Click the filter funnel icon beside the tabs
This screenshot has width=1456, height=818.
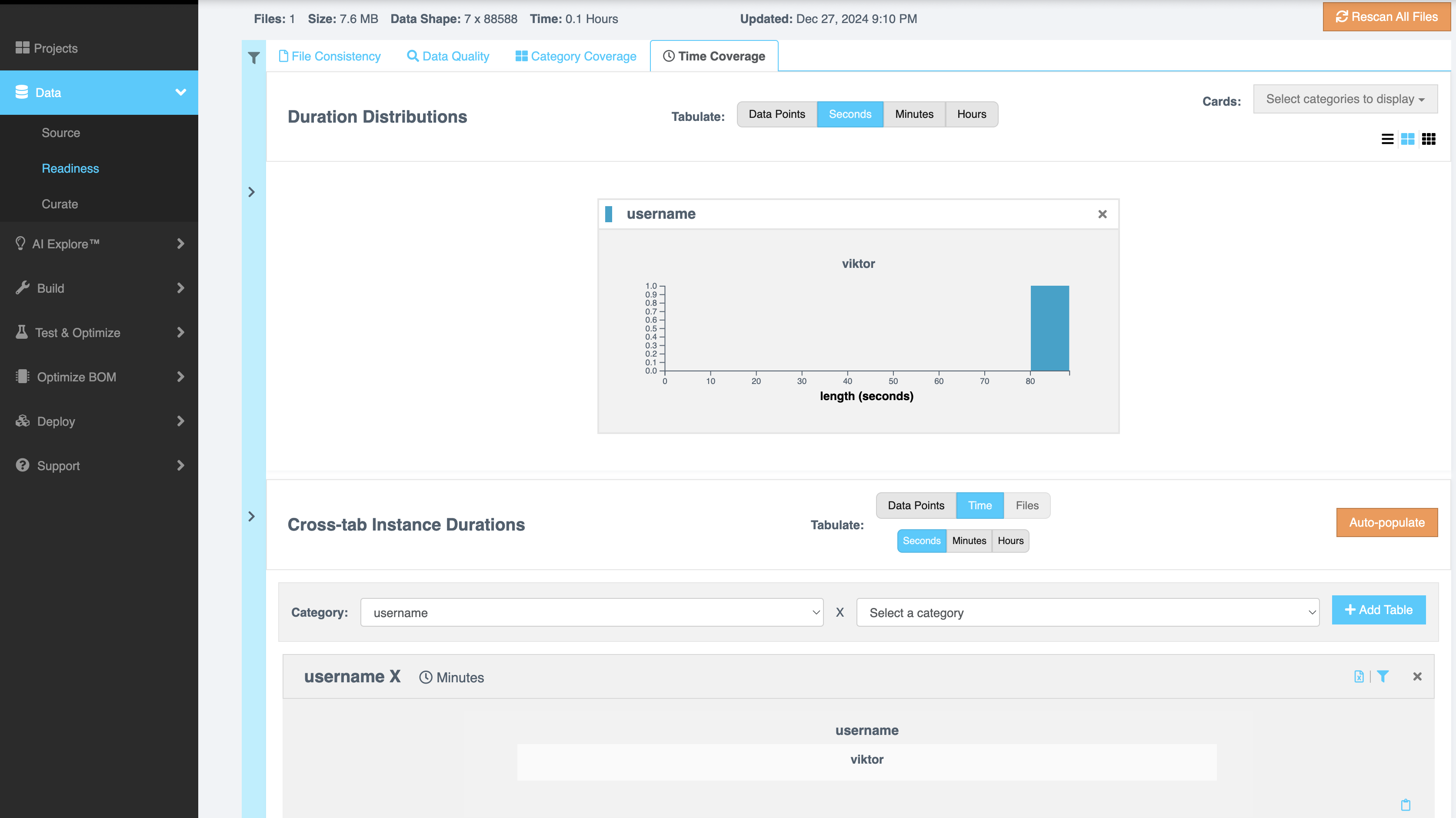pos(254,58)
